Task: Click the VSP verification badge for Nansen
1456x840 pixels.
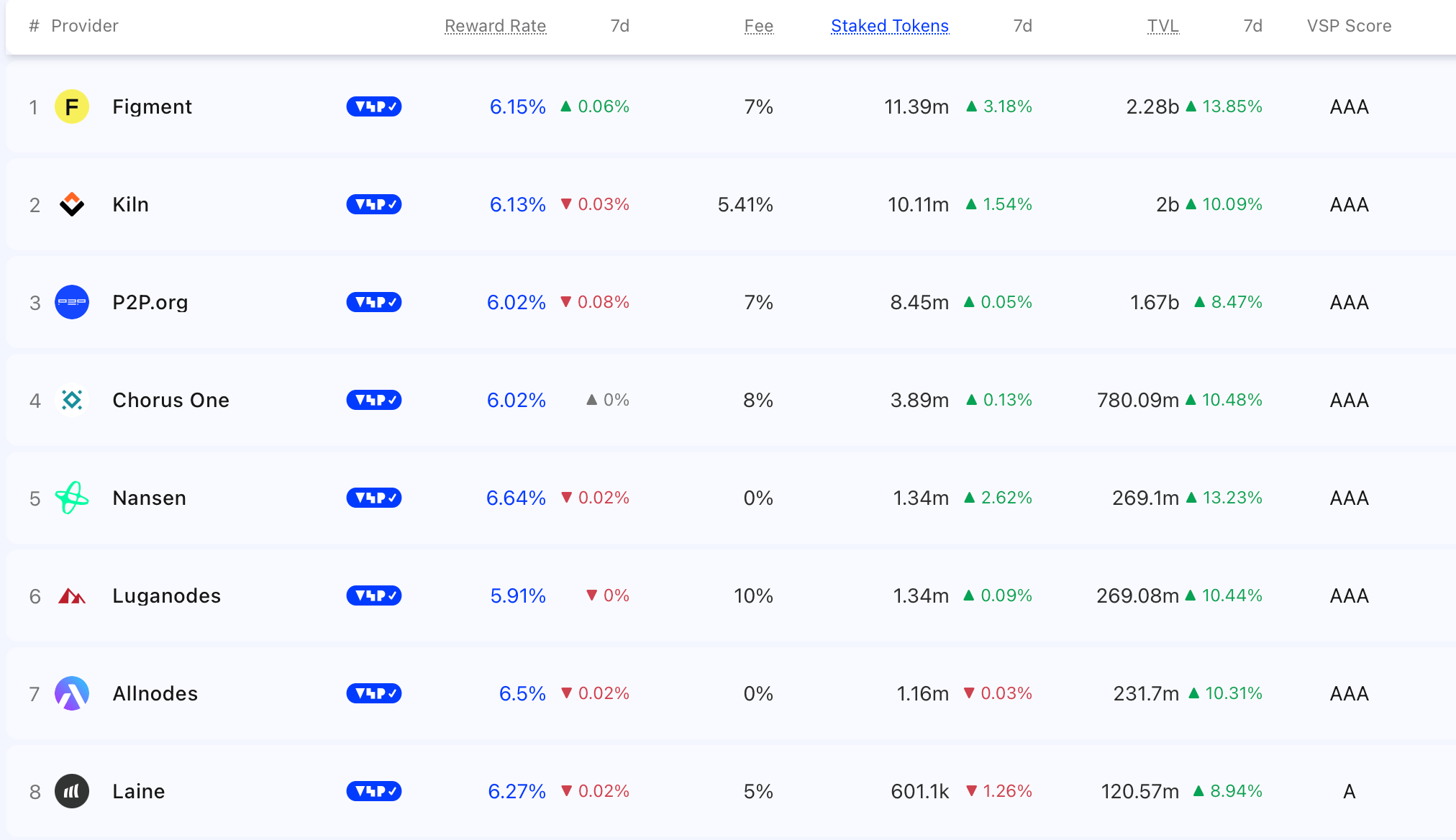Action: [373, 498]
